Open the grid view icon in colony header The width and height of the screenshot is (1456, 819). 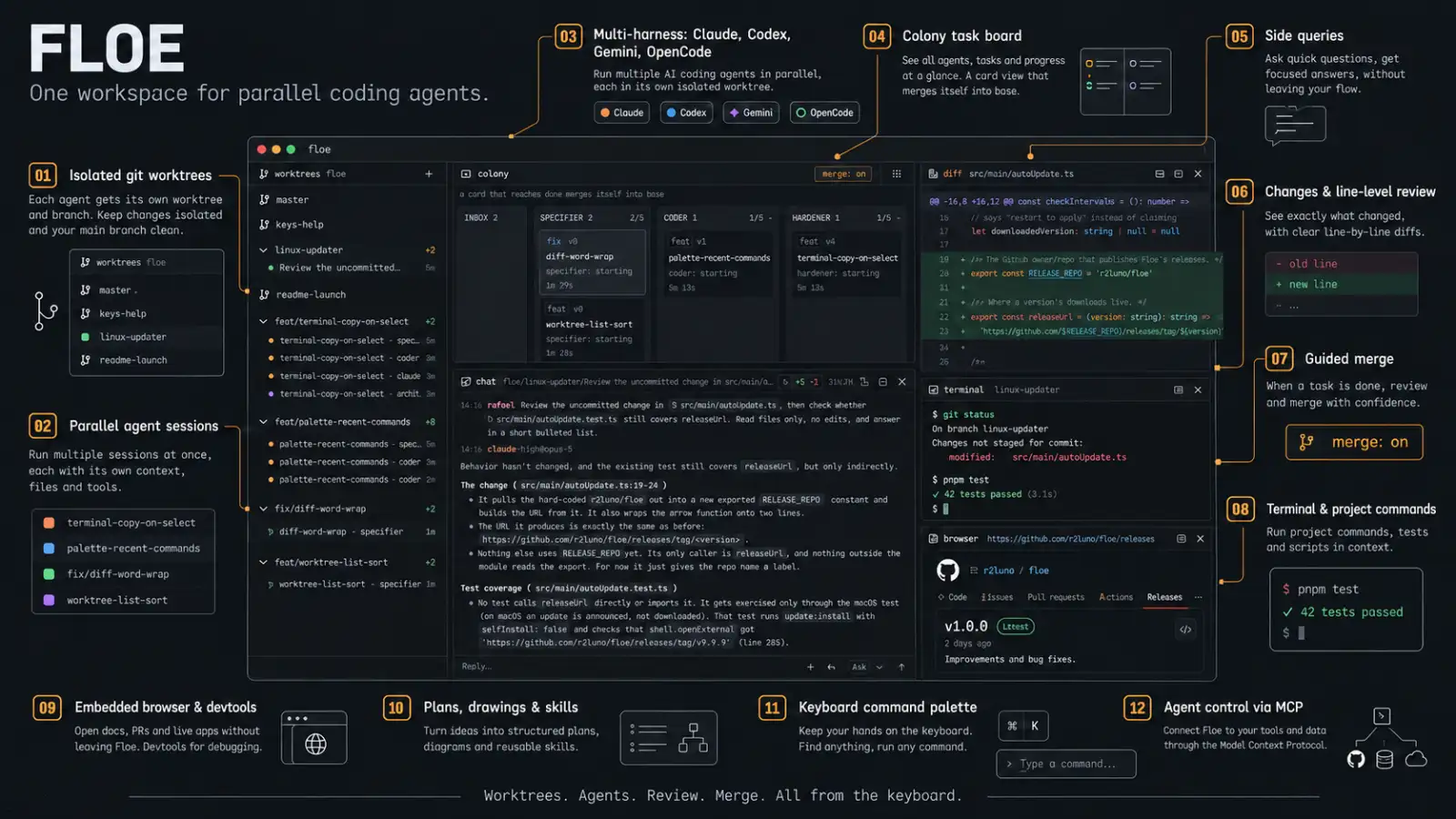896,174
